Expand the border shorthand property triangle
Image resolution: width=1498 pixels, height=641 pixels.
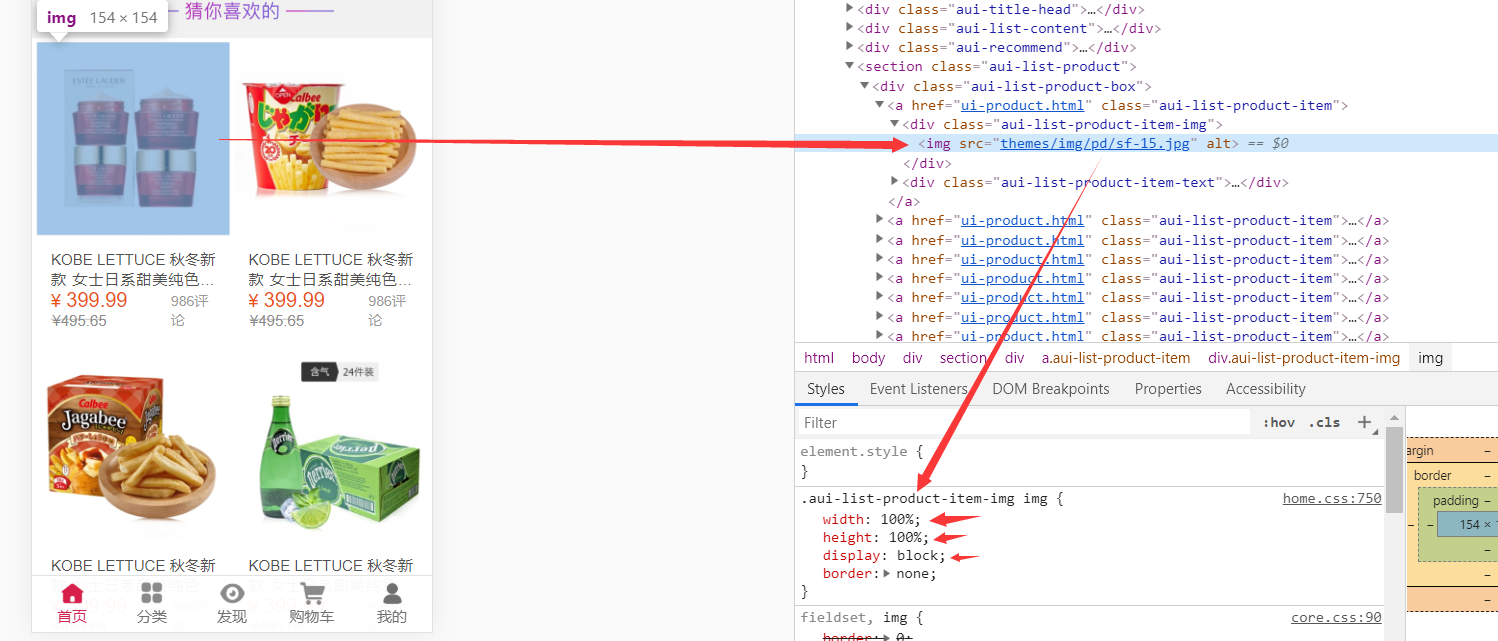[887, 574]
